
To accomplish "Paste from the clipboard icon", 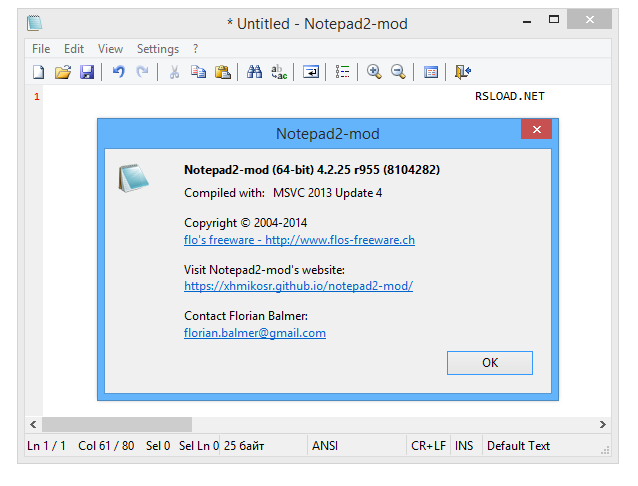I will point(223,72).
